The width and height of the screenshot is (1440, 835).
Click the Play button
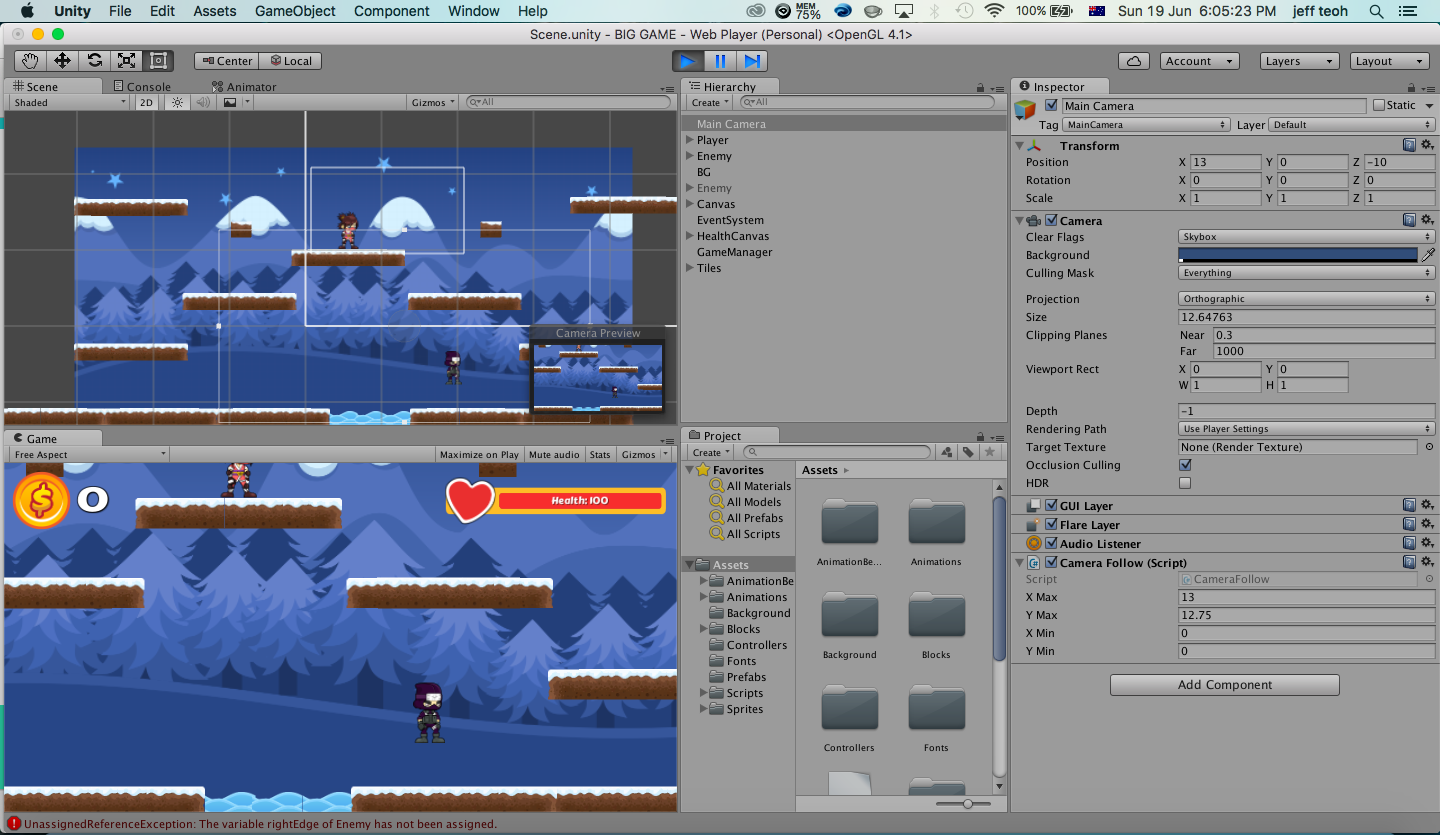687,61
